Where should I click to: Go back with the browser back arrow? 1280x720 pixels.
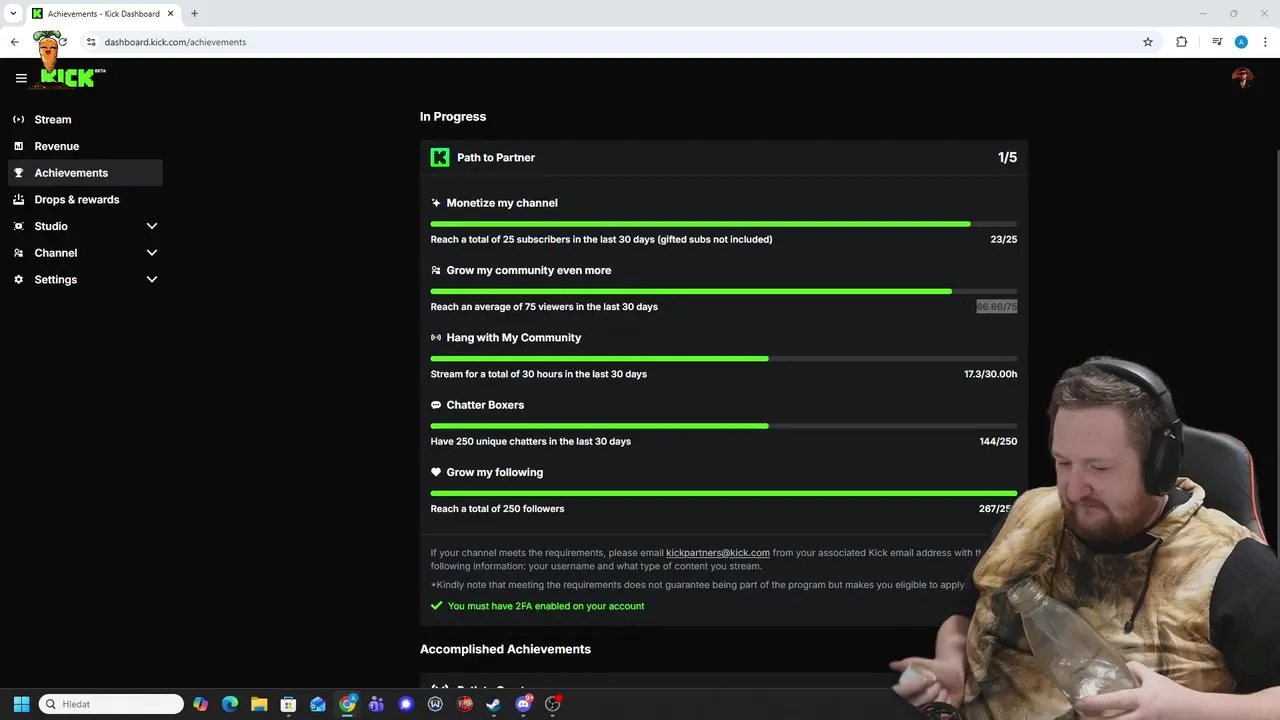coord(14,42)
